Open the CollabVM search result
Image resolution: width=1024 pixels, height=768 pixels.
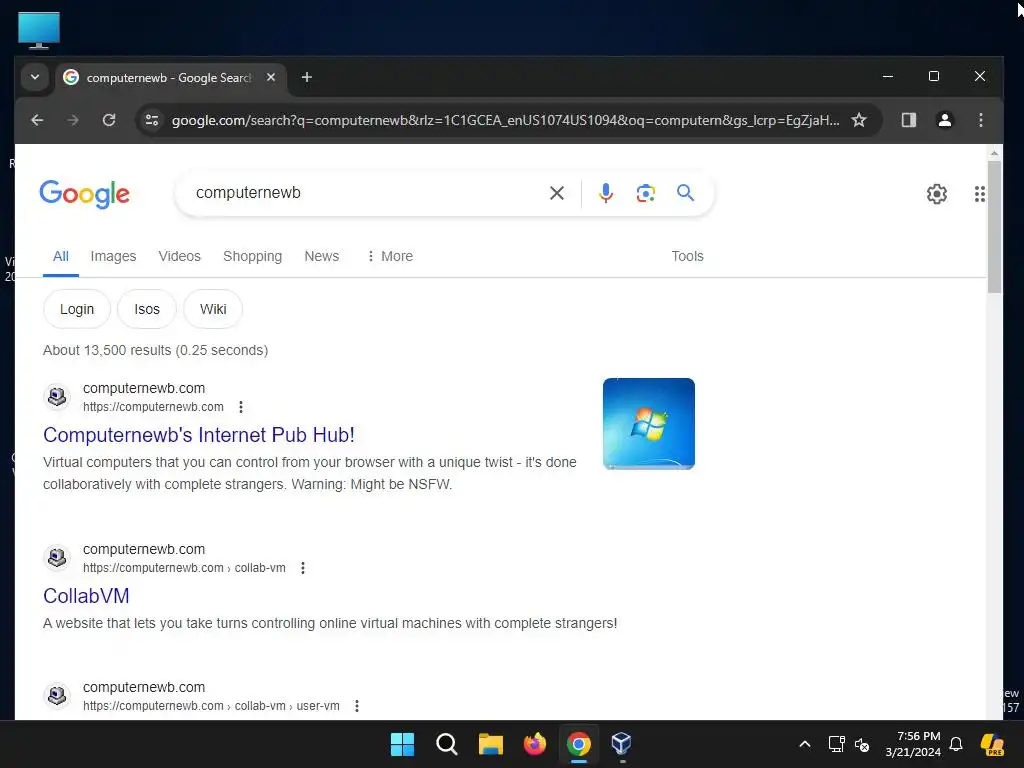(86, 596)
